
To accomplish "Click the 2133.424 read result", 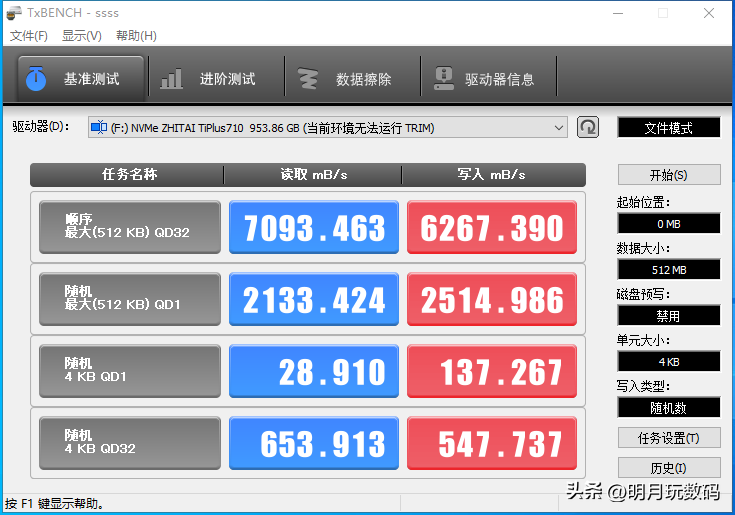I will pyautogui.click(x=314, y=299).
